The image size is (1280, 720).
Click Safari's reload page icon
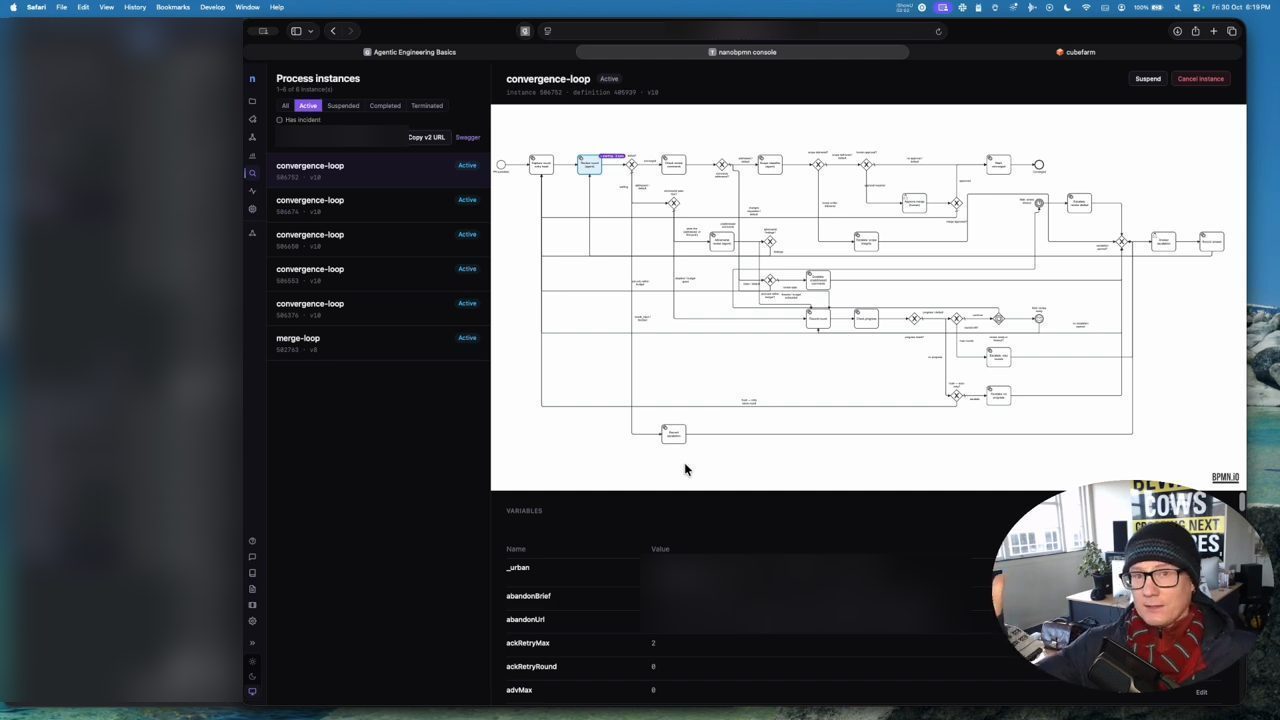click(x=938, y=31)
